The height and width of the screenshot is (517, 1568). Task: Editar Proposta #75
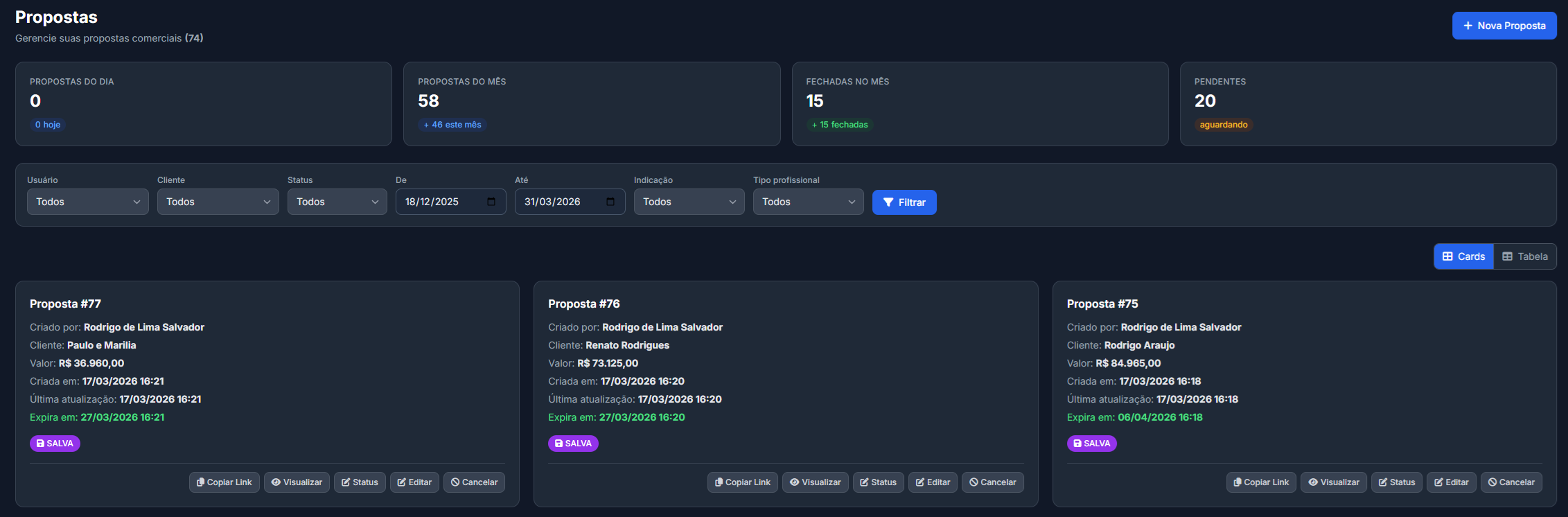coord(1452,482)
